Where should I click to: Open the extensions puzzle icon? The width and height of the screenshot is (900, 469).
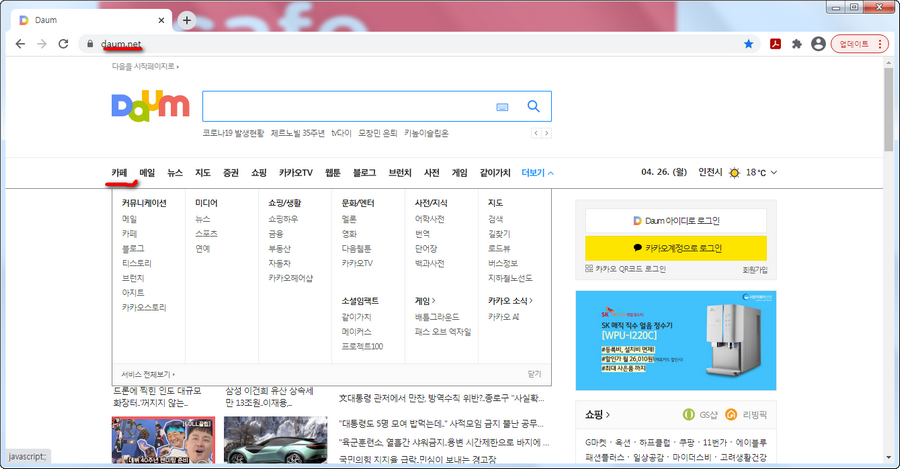(797, 44)
